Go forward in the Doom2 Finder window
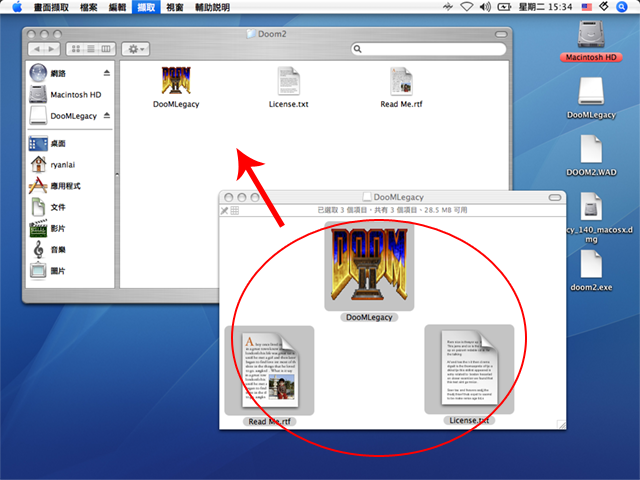This screenshot has width=640, height=480. (52, 49)
